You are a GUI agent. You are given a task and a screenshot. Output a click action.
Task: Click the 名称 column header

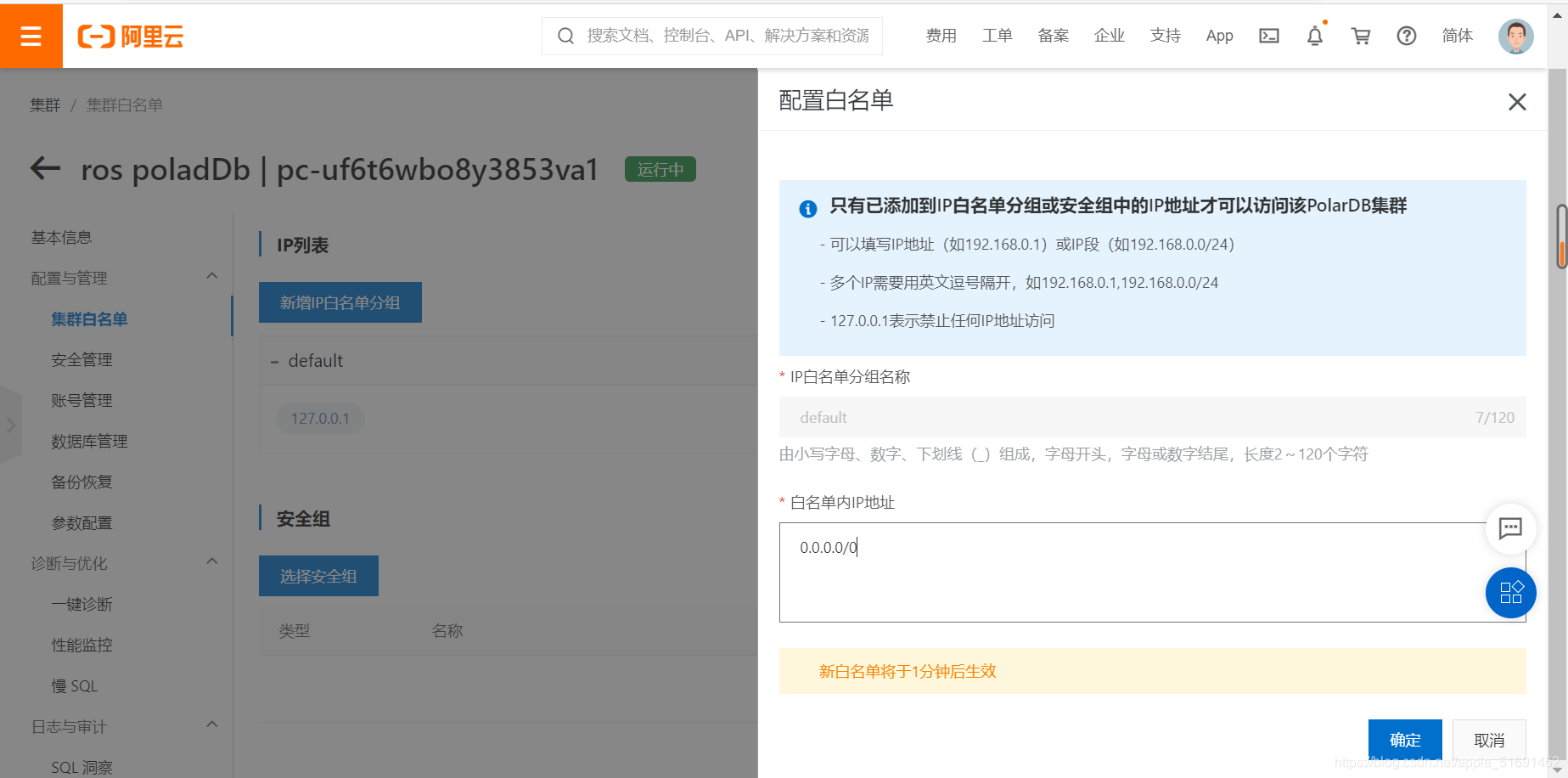point(447,631)
